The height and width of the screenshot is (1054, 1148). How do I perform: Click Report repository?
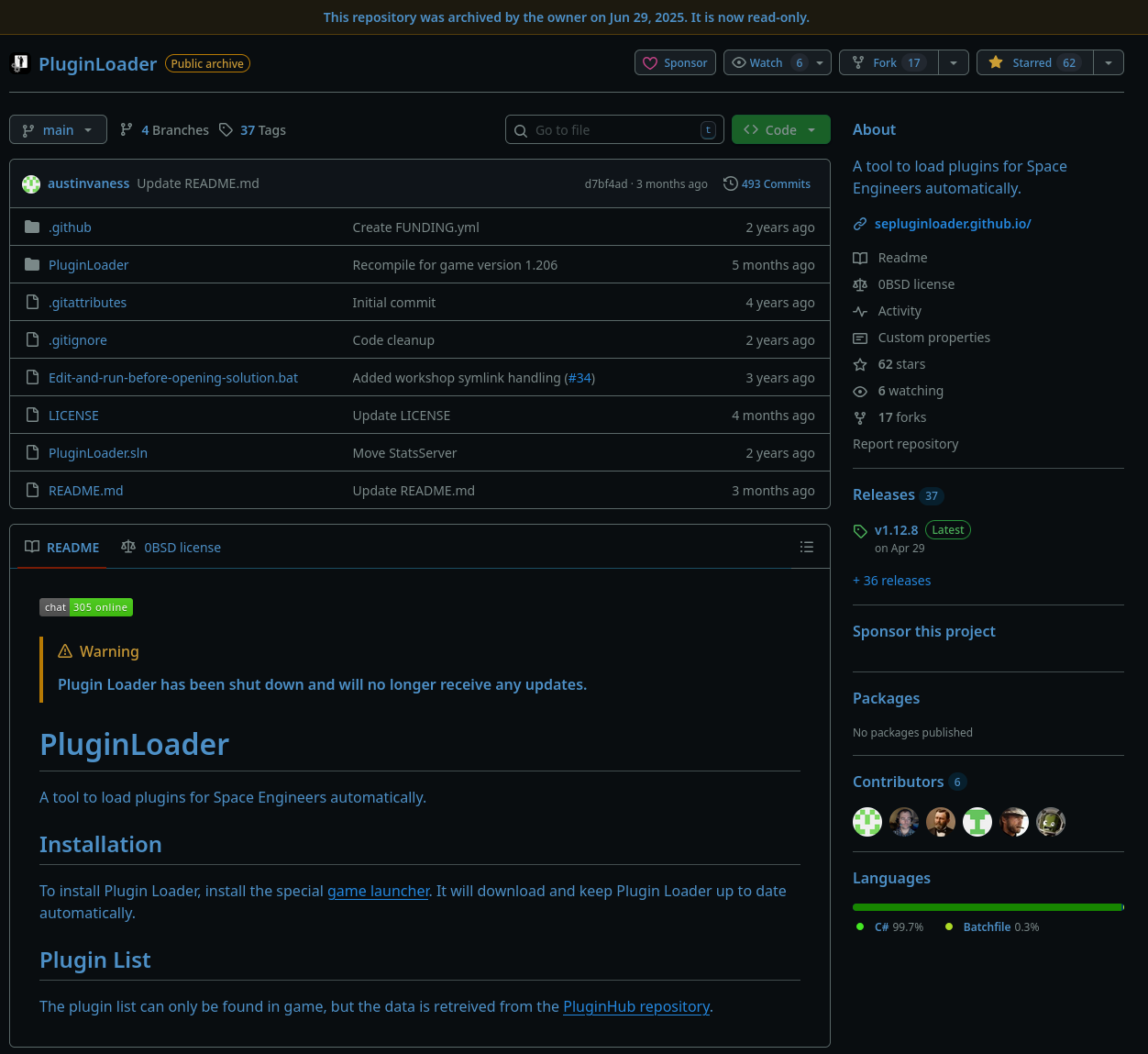[x=906, y=444]
